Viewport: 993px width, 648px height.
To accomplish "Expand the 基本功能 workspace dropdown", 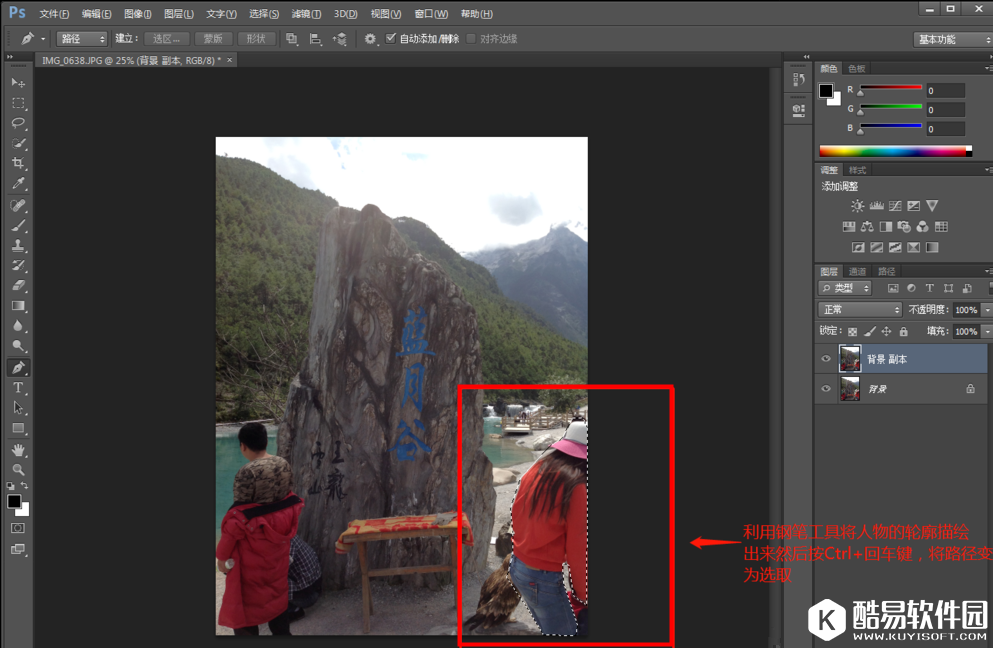I will pos(951,39).
